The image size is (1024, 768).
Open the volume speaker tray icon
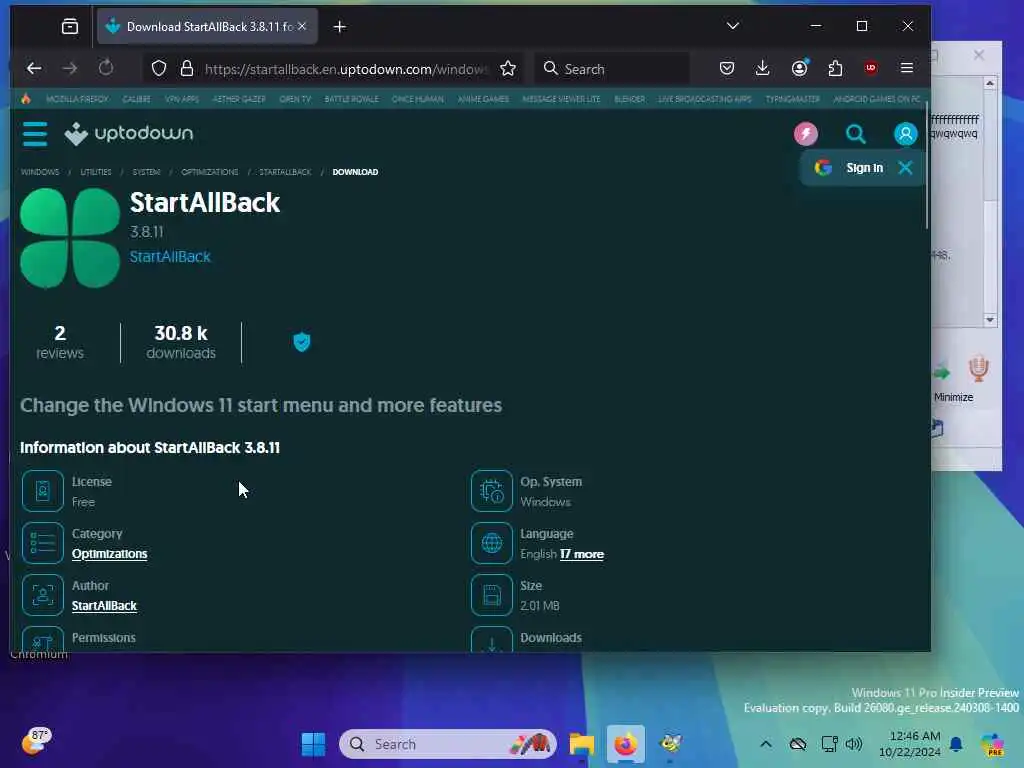point(854,744)
